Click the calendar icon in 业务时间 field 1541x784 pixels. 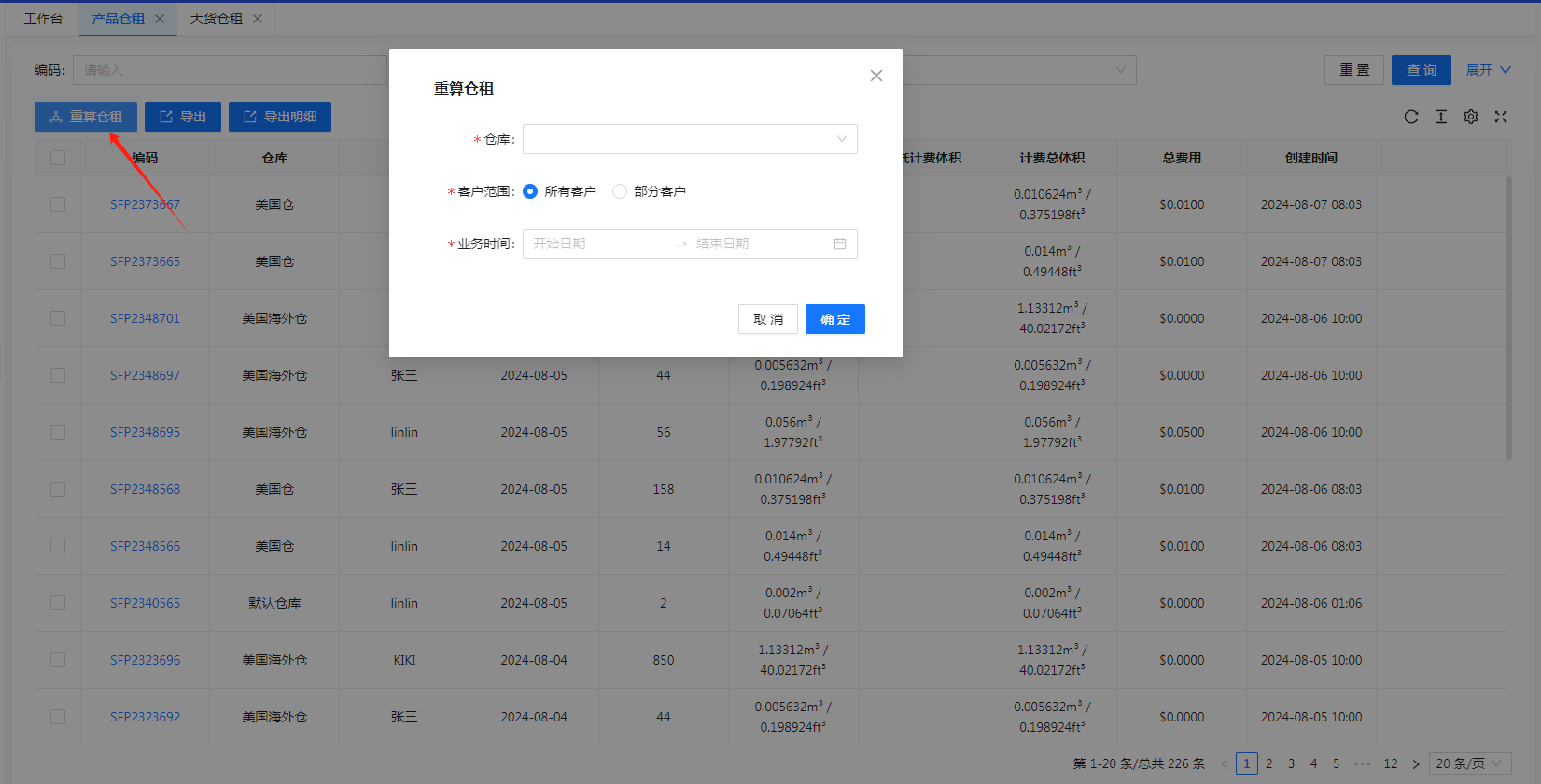840,244
